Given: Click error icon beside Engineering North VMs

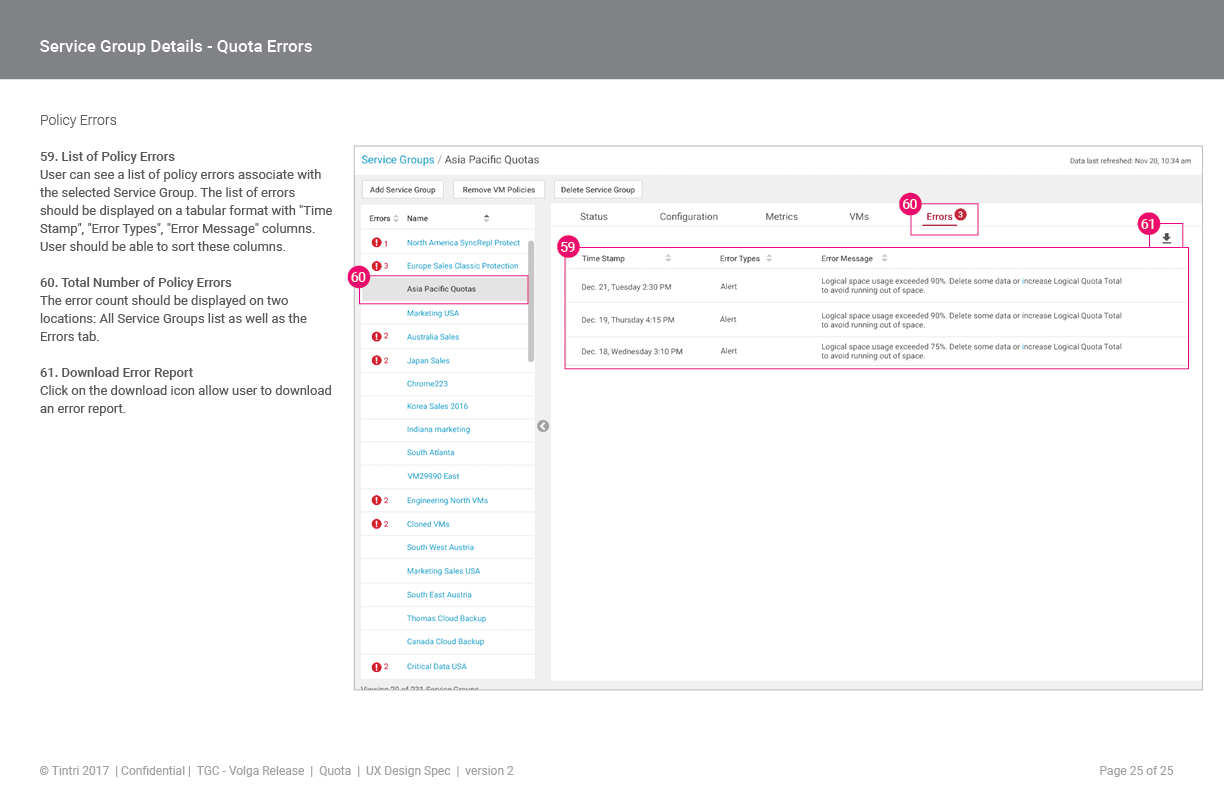Looking at the screenshot, I should (x=377, y=500).
